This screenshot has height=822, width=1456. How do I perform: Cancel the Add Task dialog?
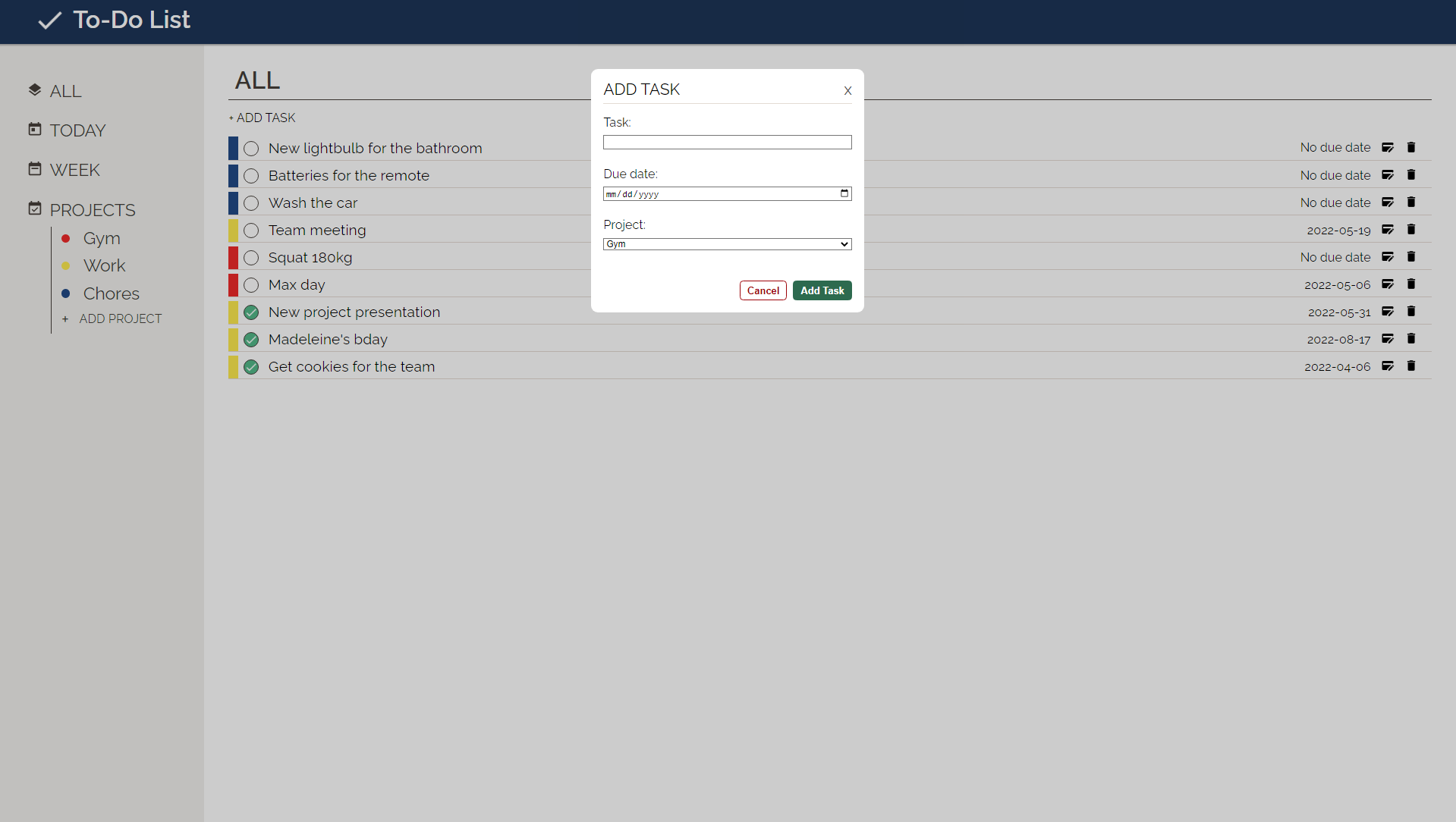coord(763,290)
